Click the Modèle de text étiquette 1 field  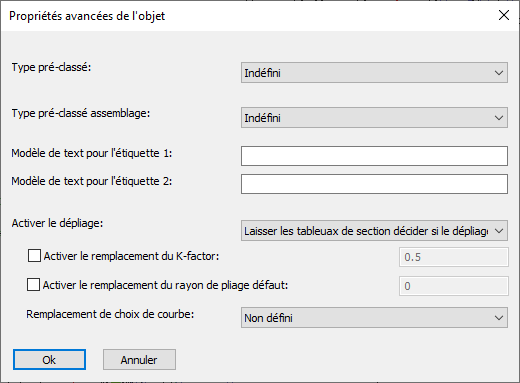[x=374, y=156]
